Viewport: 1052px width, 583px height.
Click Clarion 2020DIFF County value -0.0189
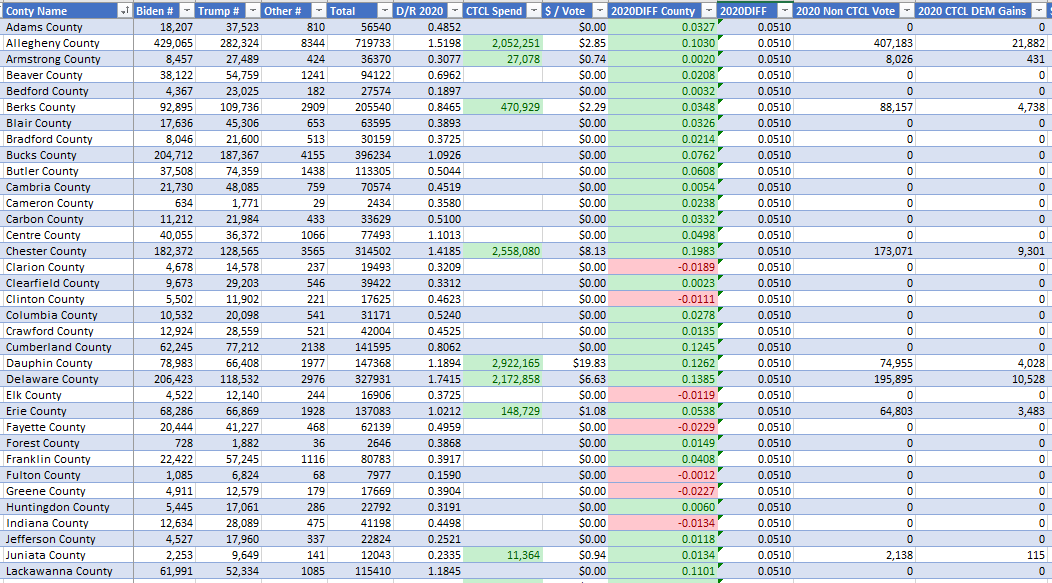696,267
